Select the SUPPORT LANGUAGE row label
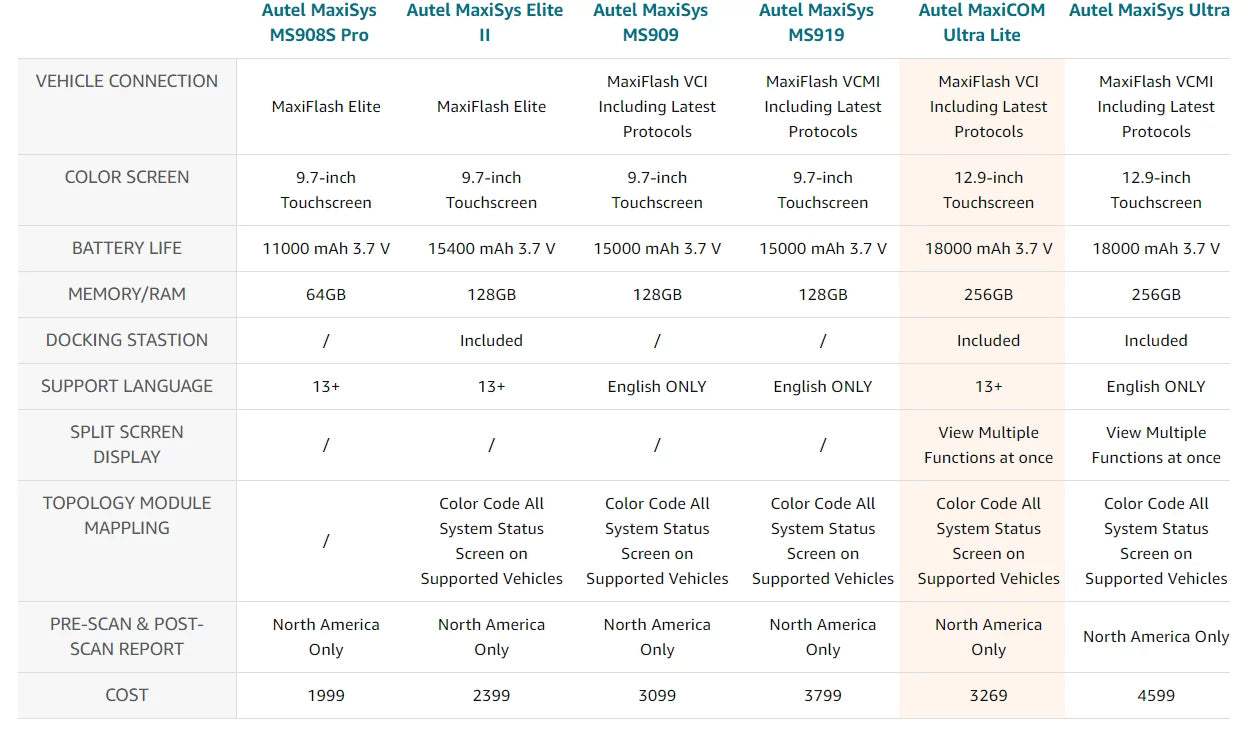The height and width of the screenshot is (730, 1252). coord(127,386)
